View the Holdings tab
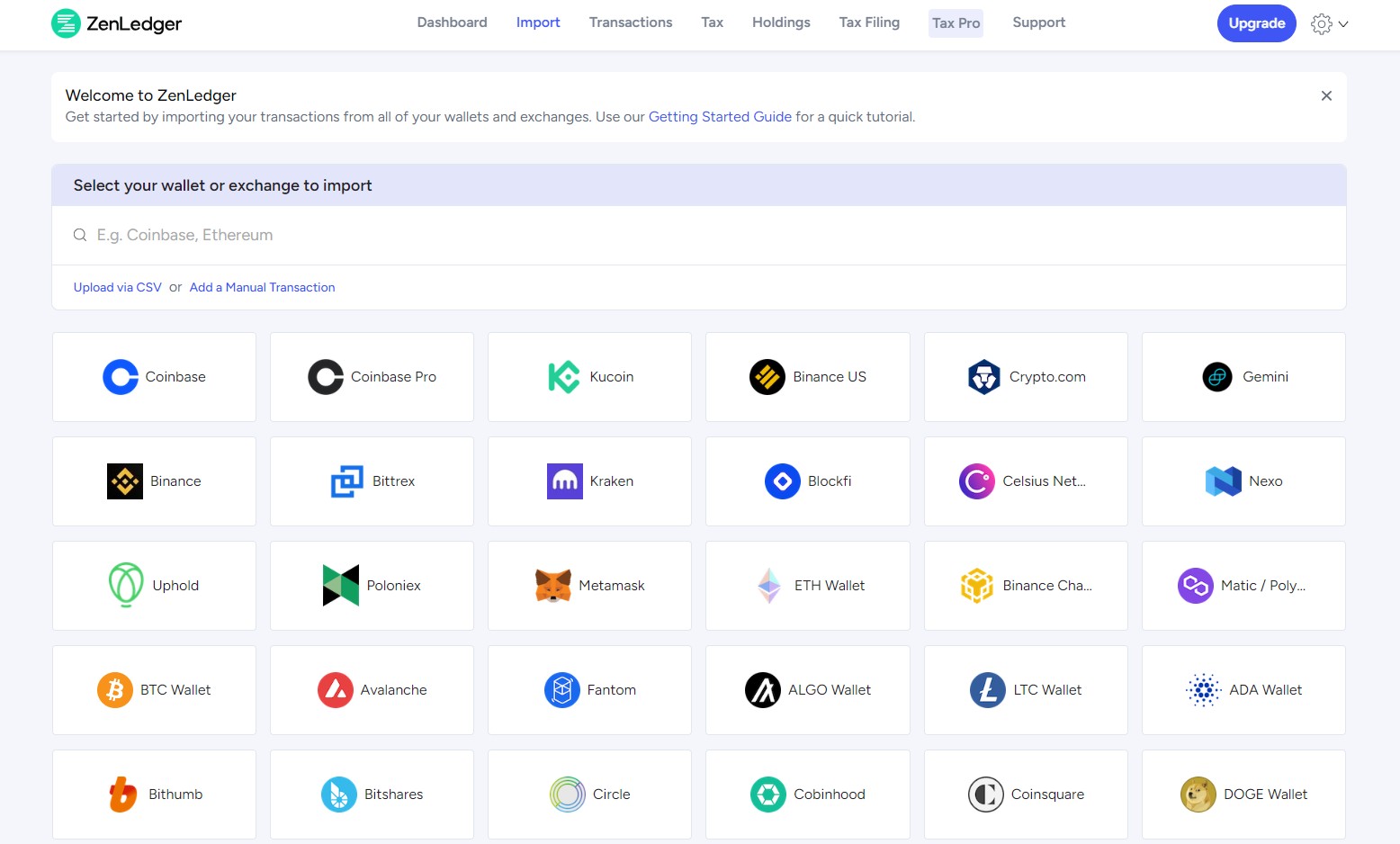The image size is (1400, 844). [x=781, y=22]
